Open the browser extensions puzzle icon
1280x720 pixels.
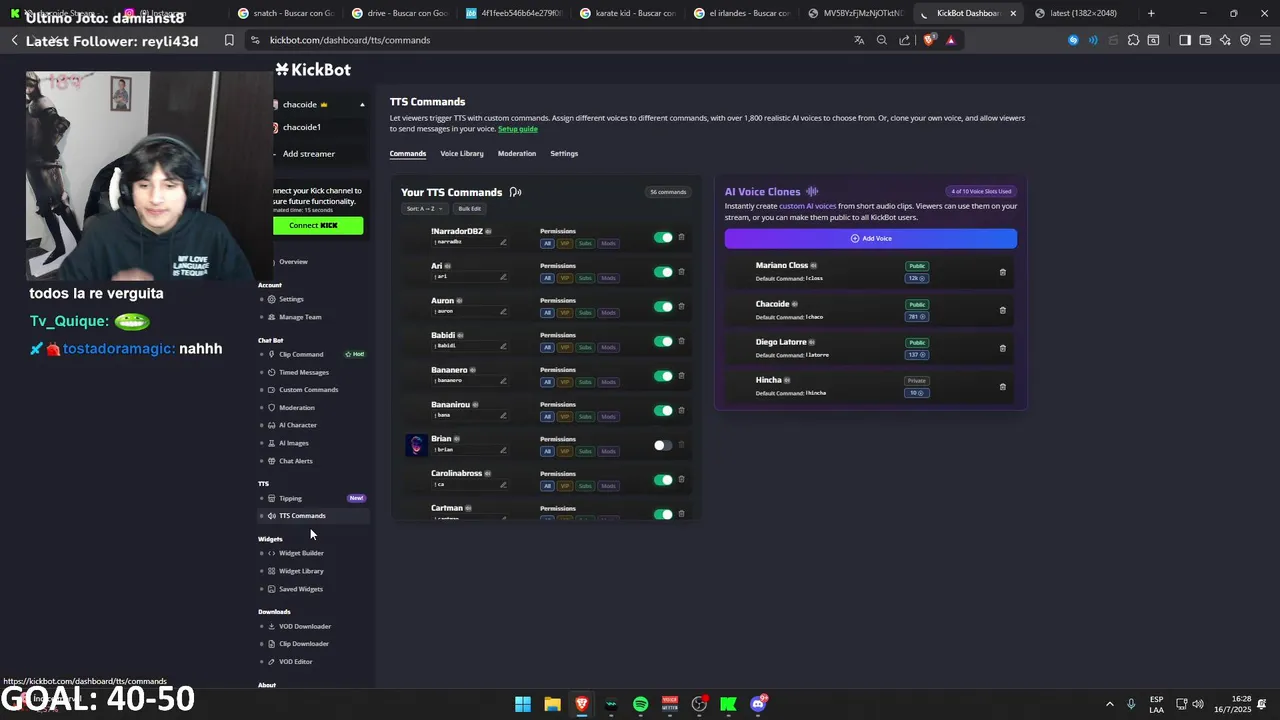click(1133, 40)
